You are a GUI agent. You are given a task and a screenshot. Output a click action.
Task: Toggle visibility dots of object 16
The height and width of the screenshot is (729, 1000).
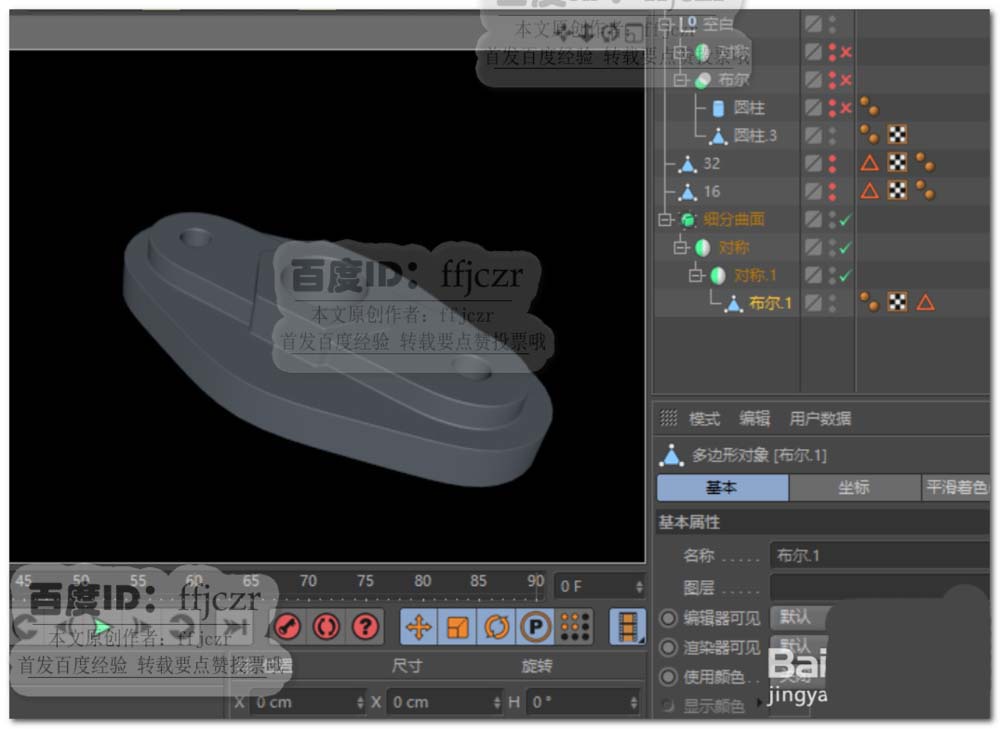click(x=832, y=191)
